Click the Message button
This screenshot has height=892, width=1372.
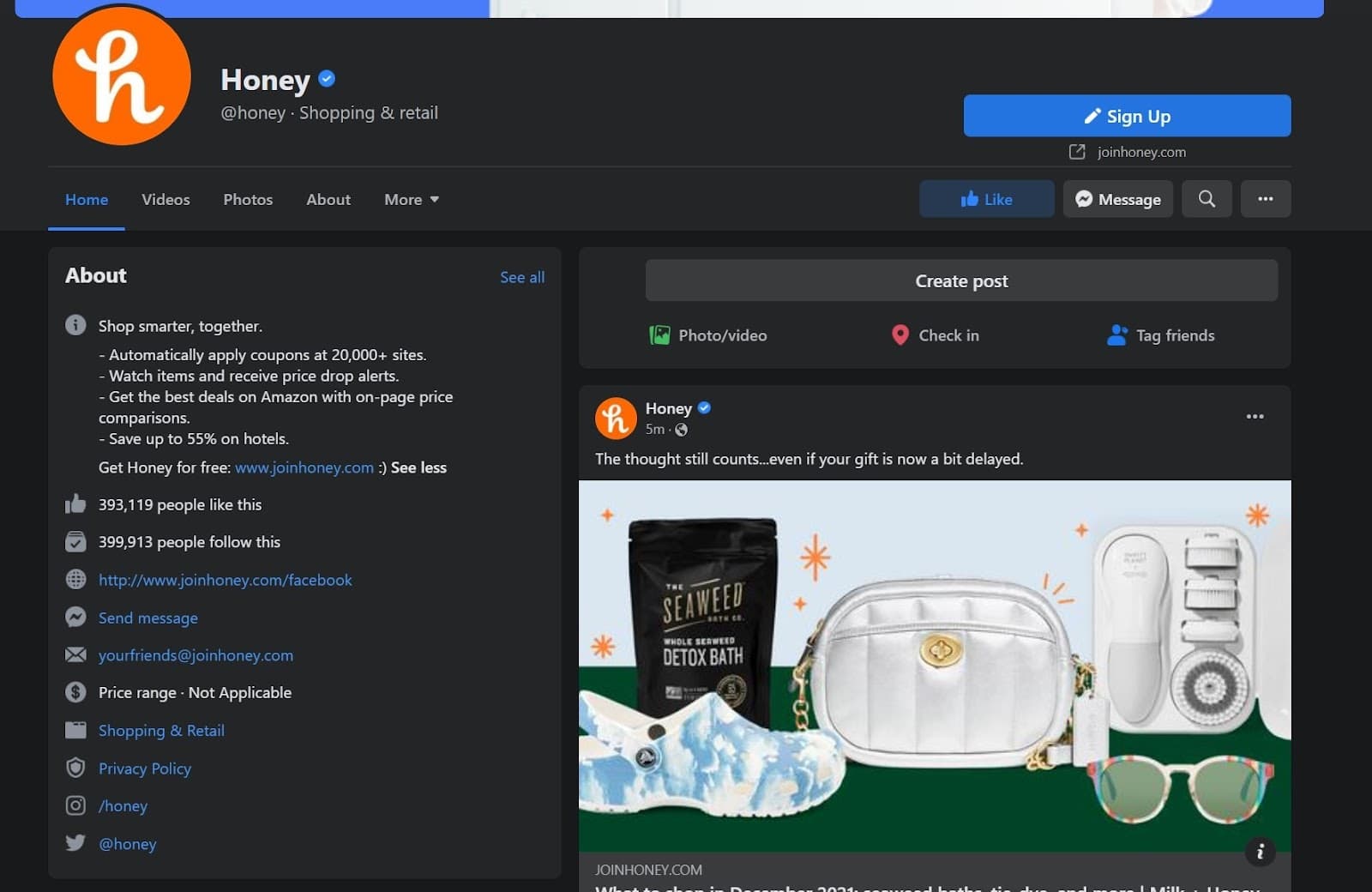point(1117,199)
